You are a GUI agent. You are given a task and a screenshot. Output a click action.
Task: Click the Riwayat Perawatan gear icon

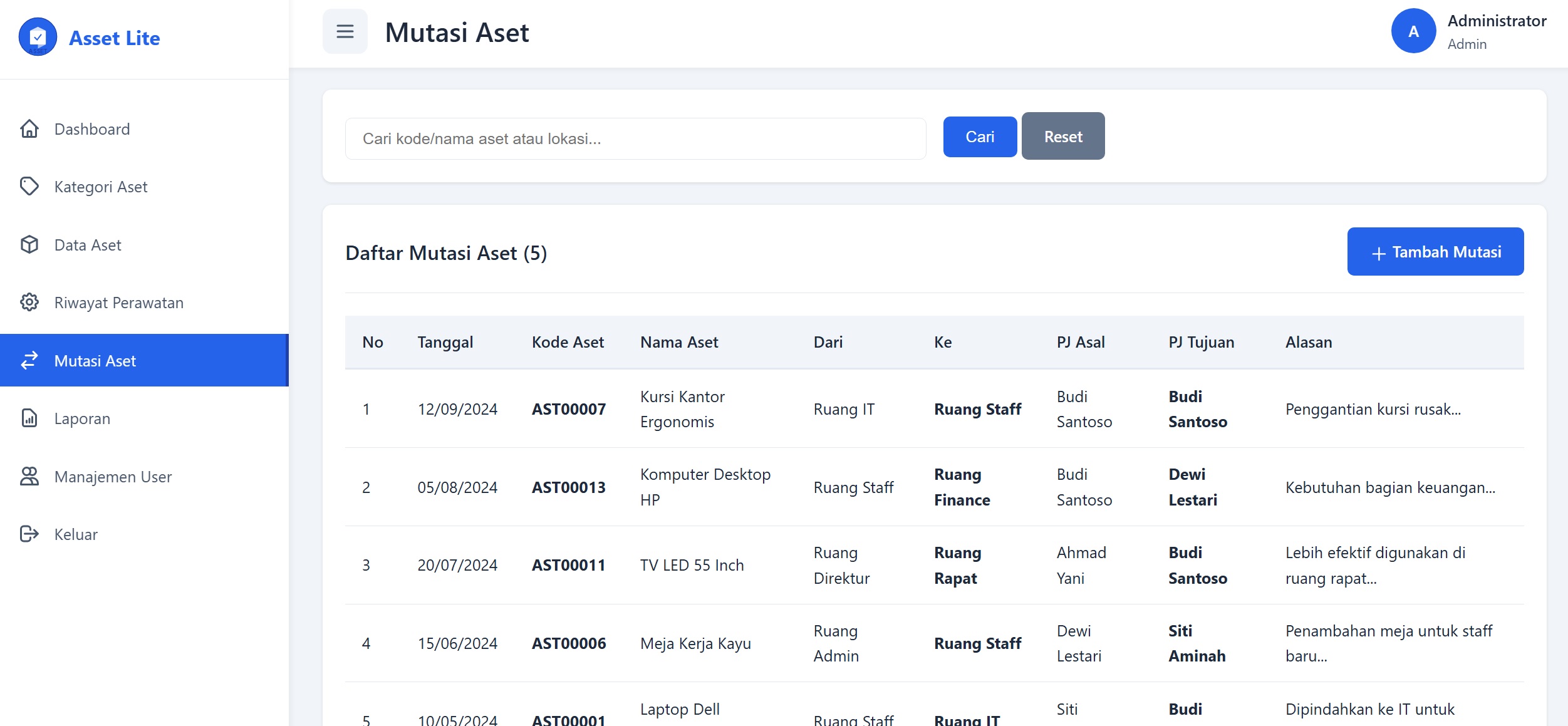(x=29, y=303)
